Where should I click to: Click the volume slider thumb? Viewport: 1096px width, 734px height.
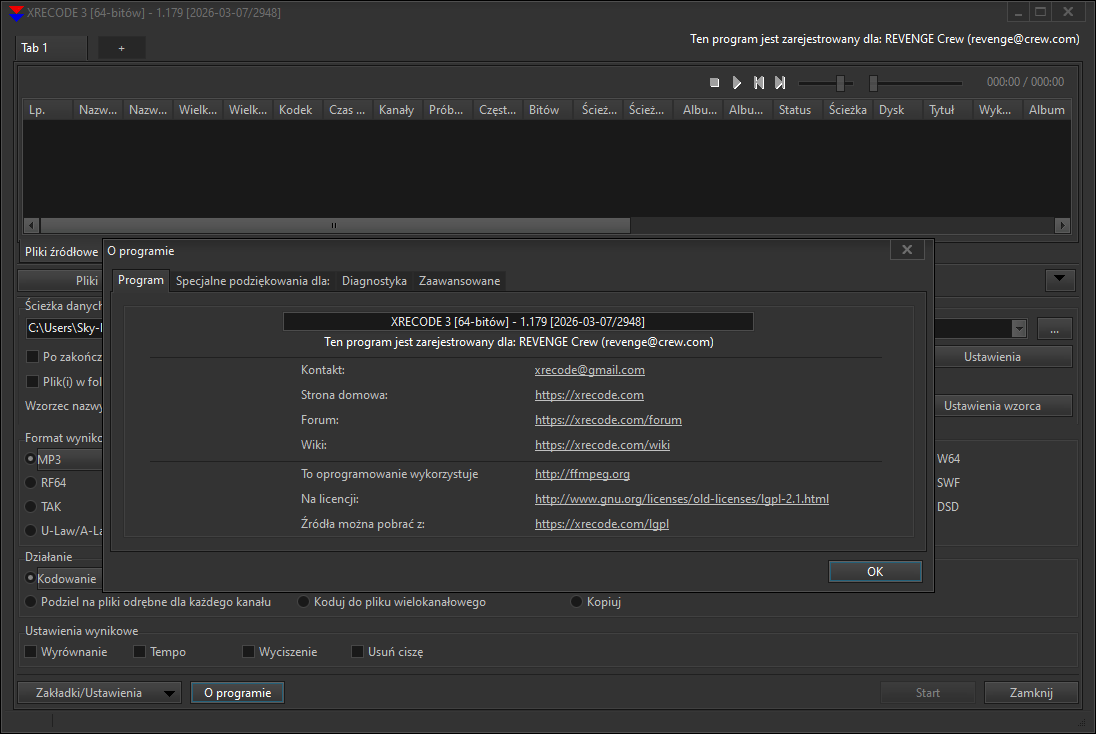click(841, 83)
